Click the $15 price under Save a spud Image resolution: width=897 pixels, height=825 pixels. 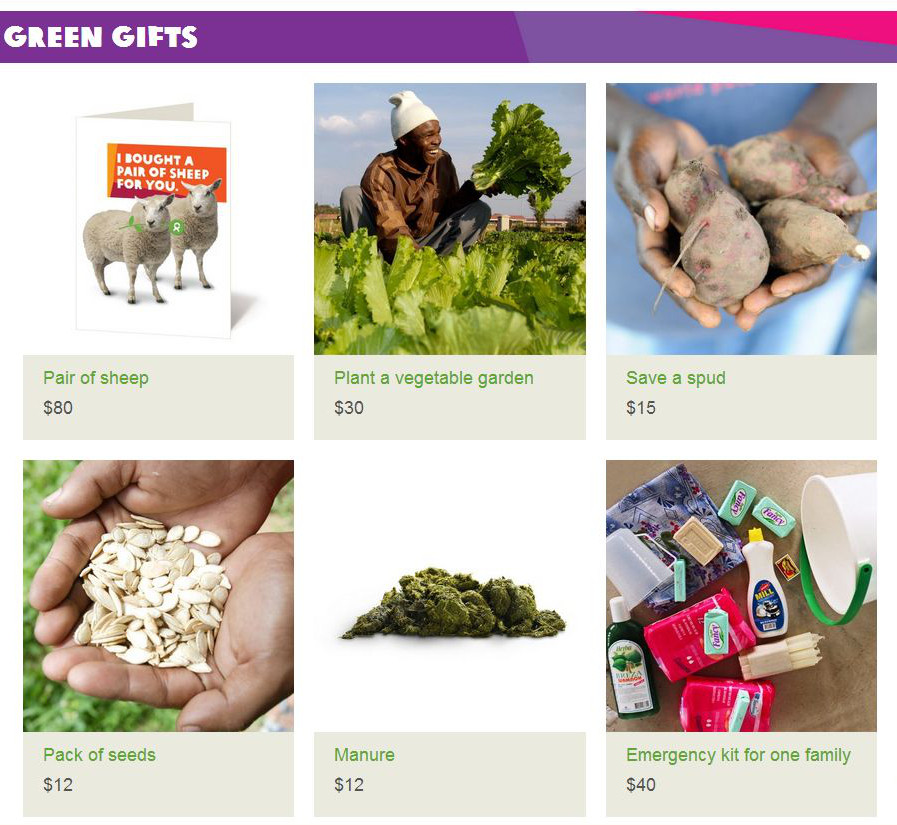[x=641, y=407]
